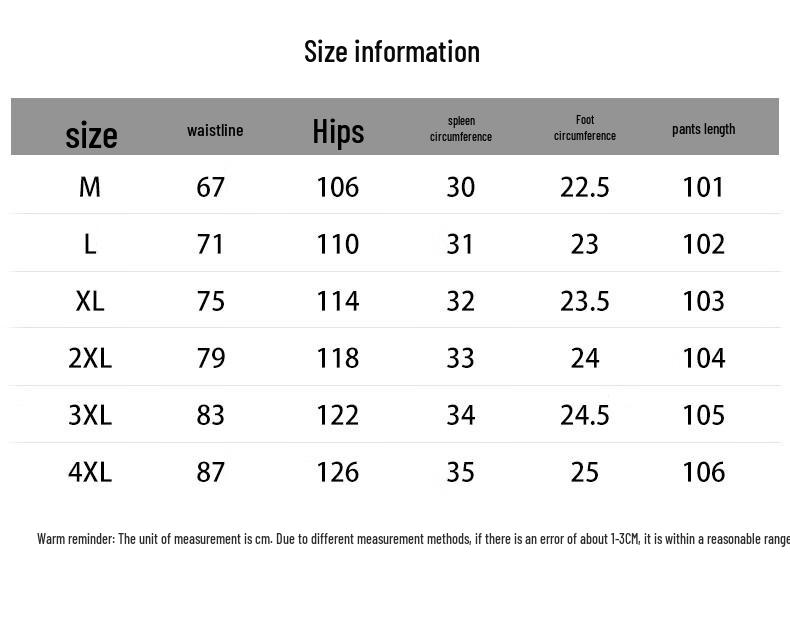Select the "size" column header
This screenshot has height=623, width=790.
[91, 134]
